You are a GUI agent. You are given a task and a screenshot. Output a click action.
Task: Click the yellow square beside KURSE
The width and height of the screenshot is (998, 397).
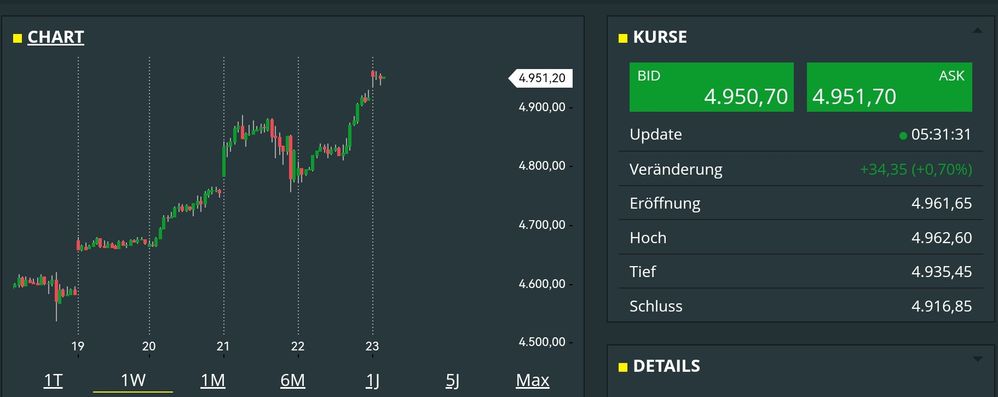pos(623,39)
